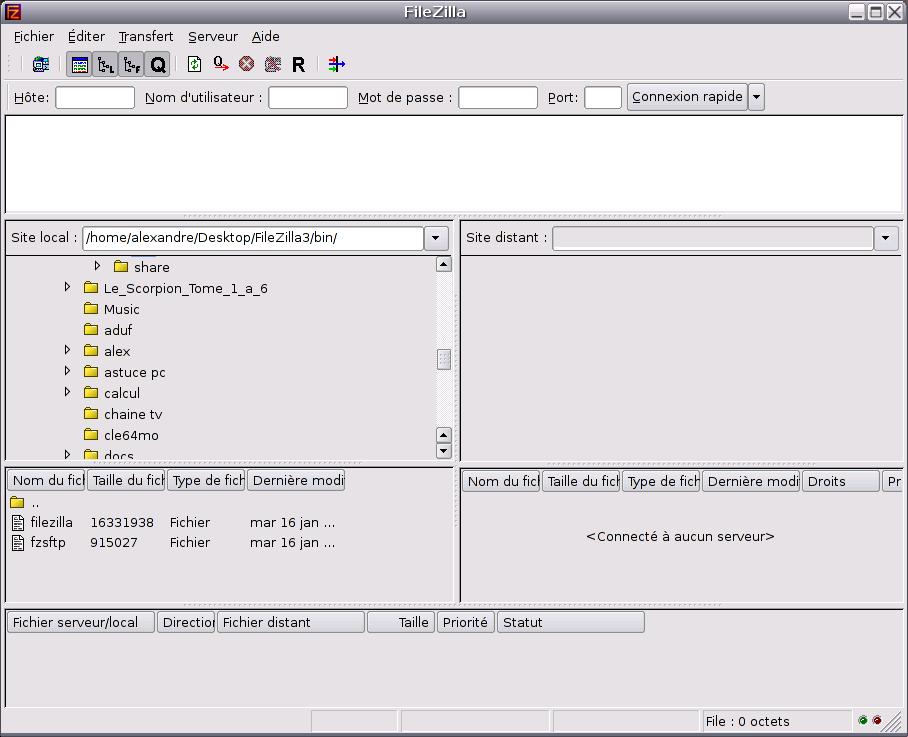Click the file size value 16331938
The image size is (908, 737).
pyautogui.click(x=122, y=523)
